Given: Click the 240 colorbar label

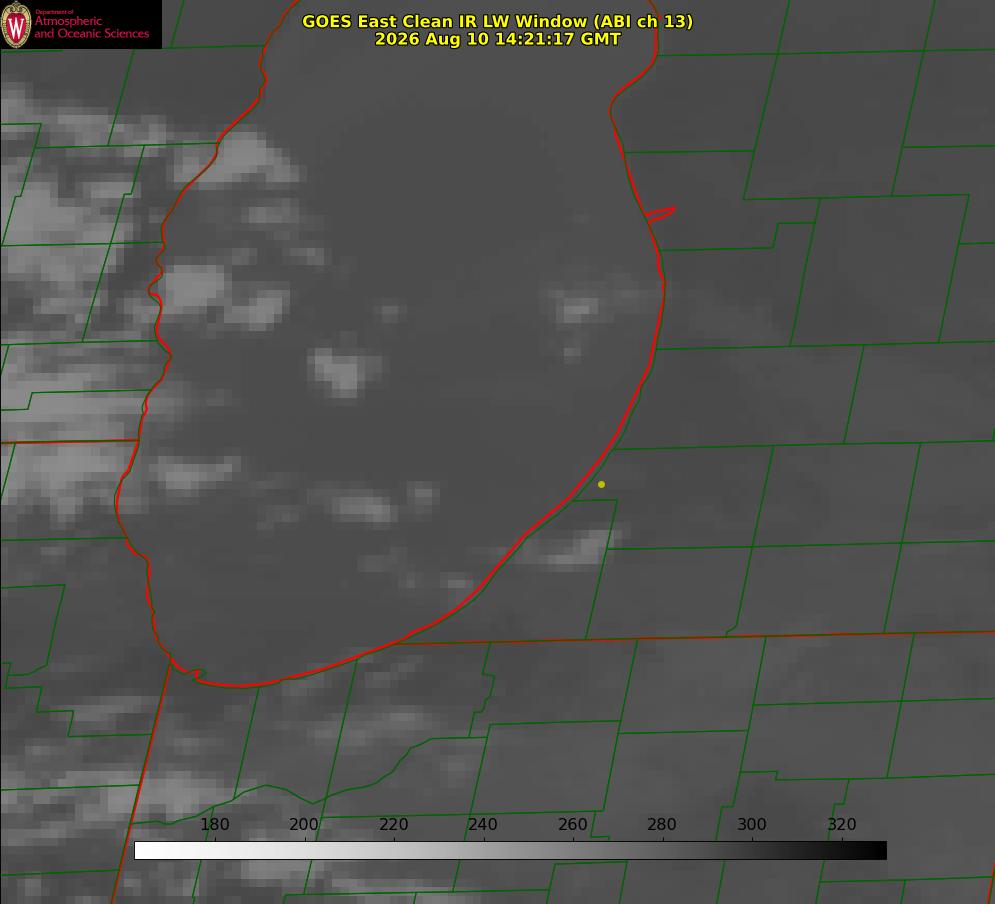Looking at the screenshot, I should click(483, 824).
